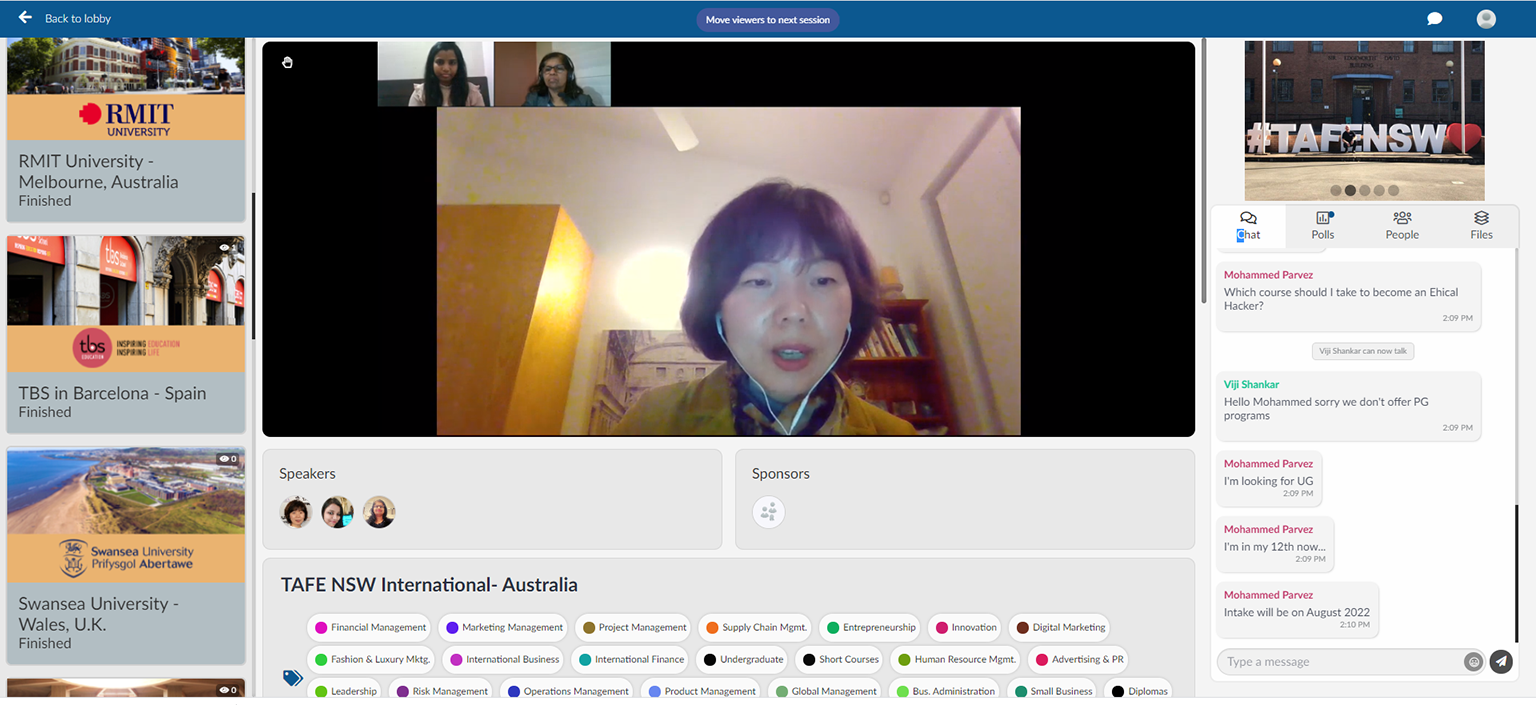Click the highlighted carousel dot on the TAFENSW photo
Screen dimensions: 1536x705
(1350, 190)
